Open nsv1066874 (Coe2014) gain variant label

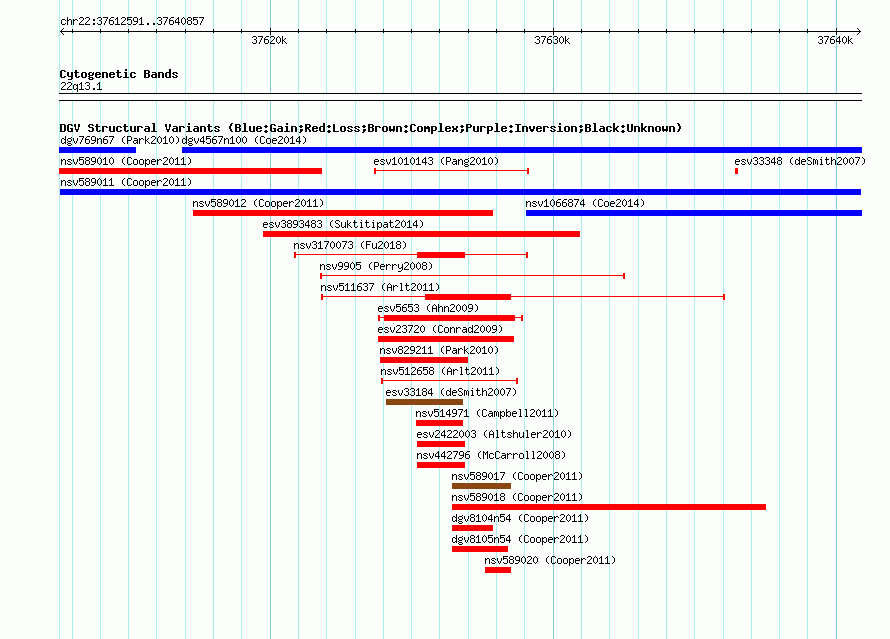(x=585, y=203)
